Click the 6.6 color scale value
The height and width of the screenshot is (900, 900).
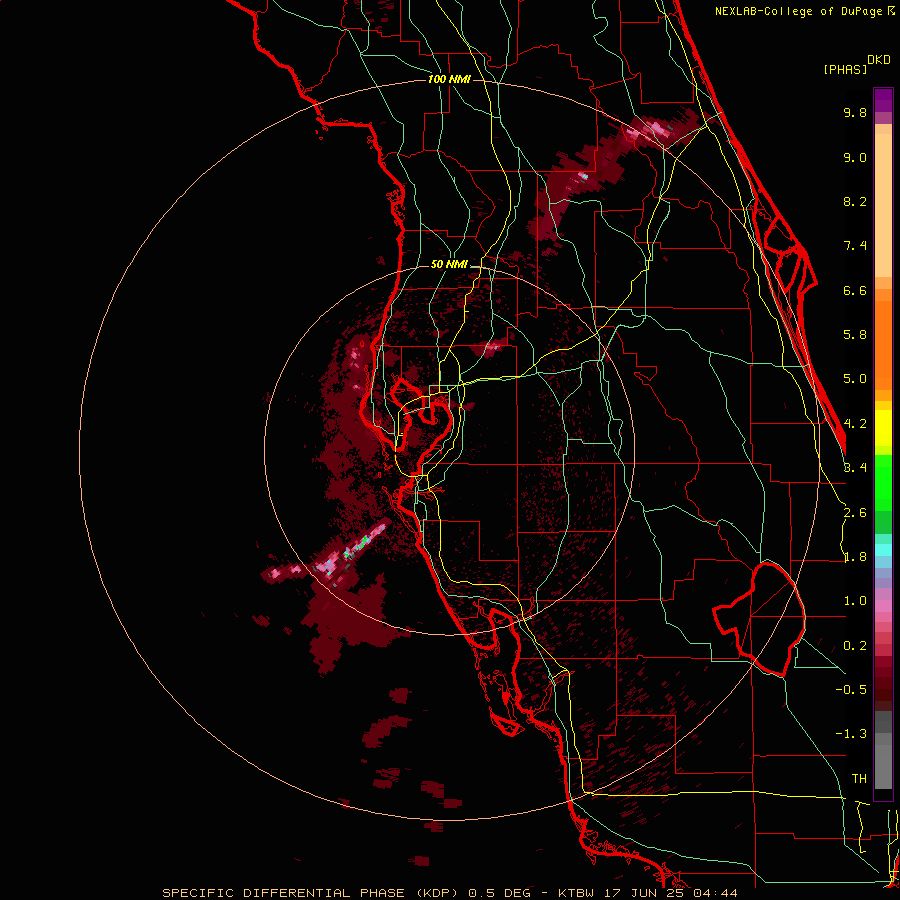(855, 290)
